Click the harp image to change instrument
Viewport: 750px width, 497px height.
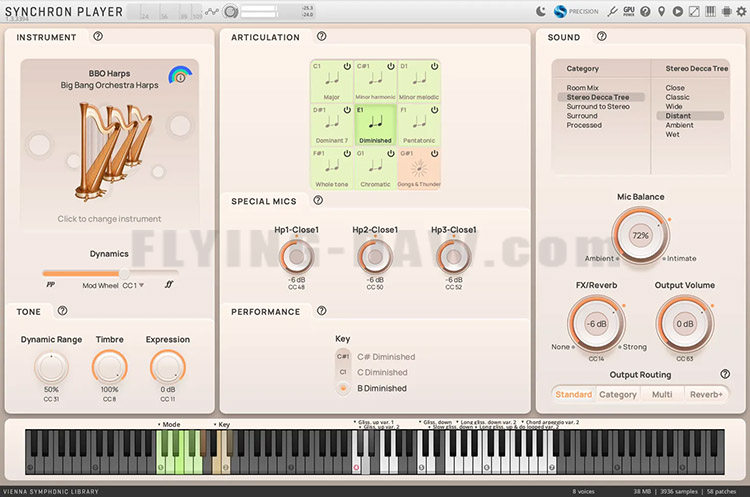click(113, 151)
